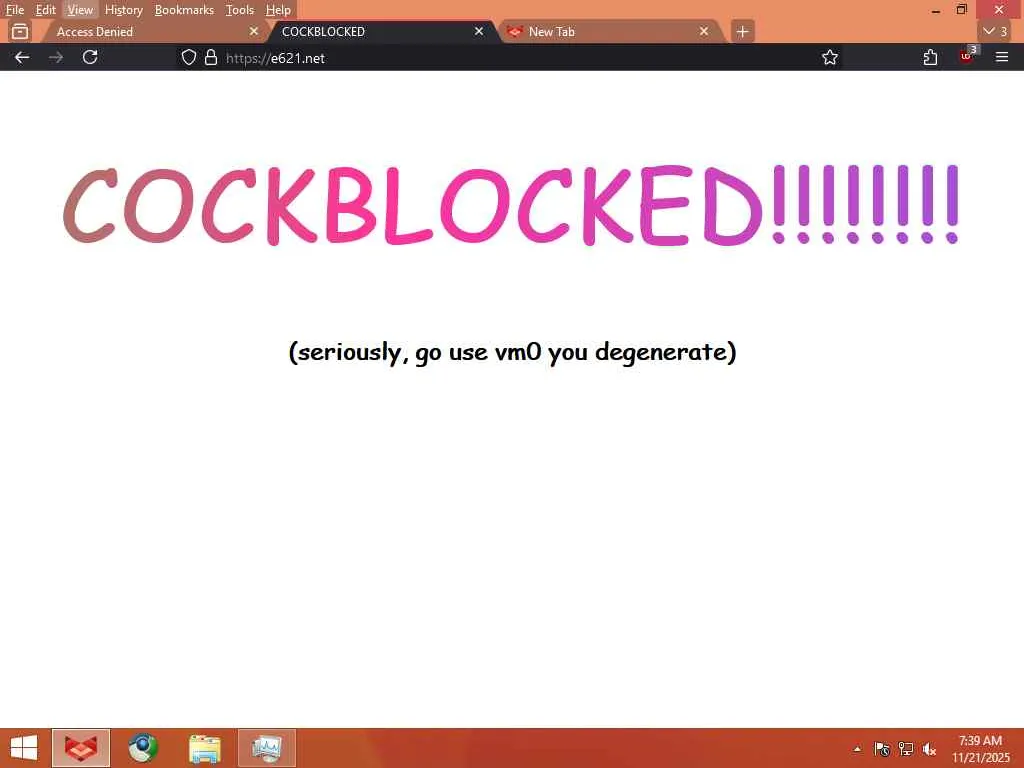View site security padlock info

click(x=211, y=57)
